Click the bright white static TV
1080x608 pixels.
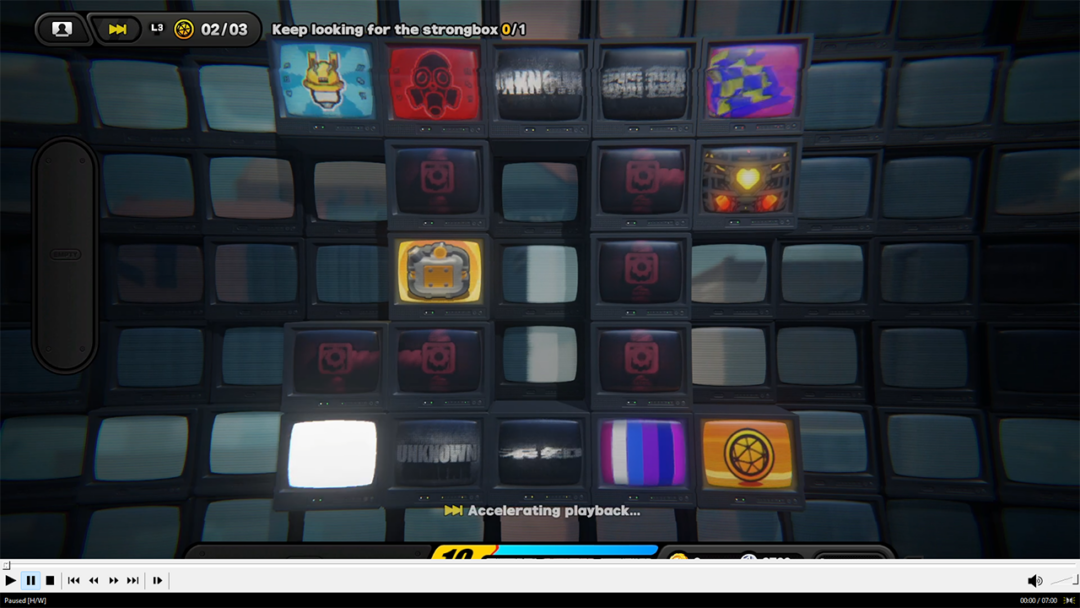point(332,454)
